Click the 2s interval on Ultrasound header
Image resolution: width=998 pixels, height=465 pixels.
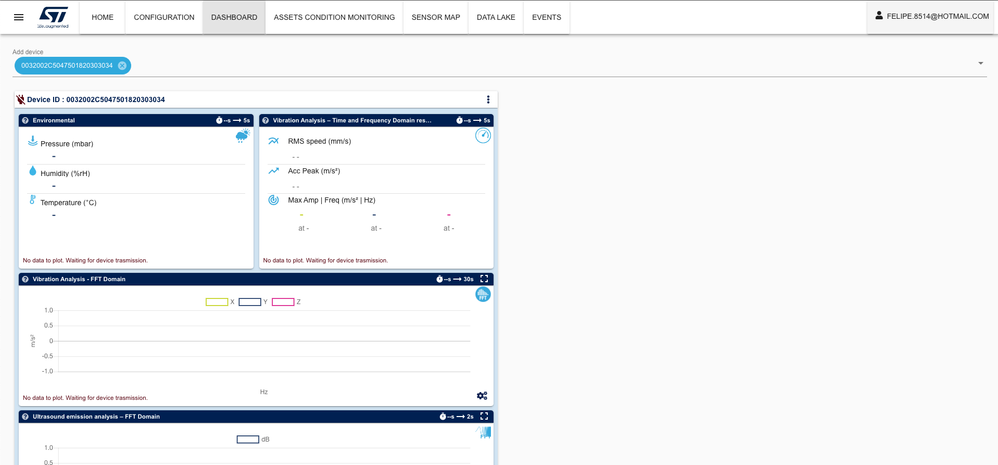(x=470, y=417)
